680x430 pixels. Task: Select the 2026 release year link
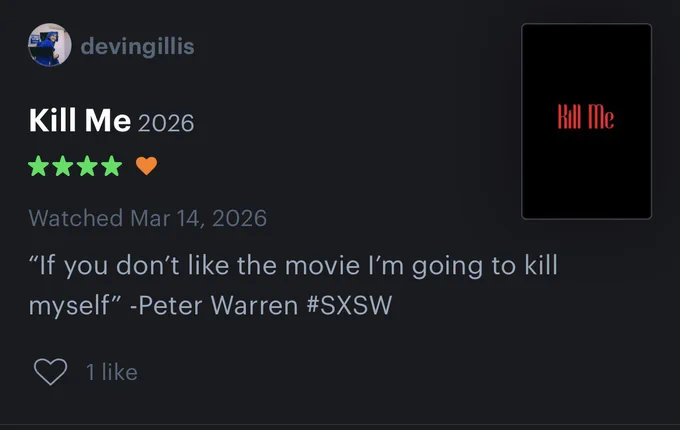click(166, 123)
